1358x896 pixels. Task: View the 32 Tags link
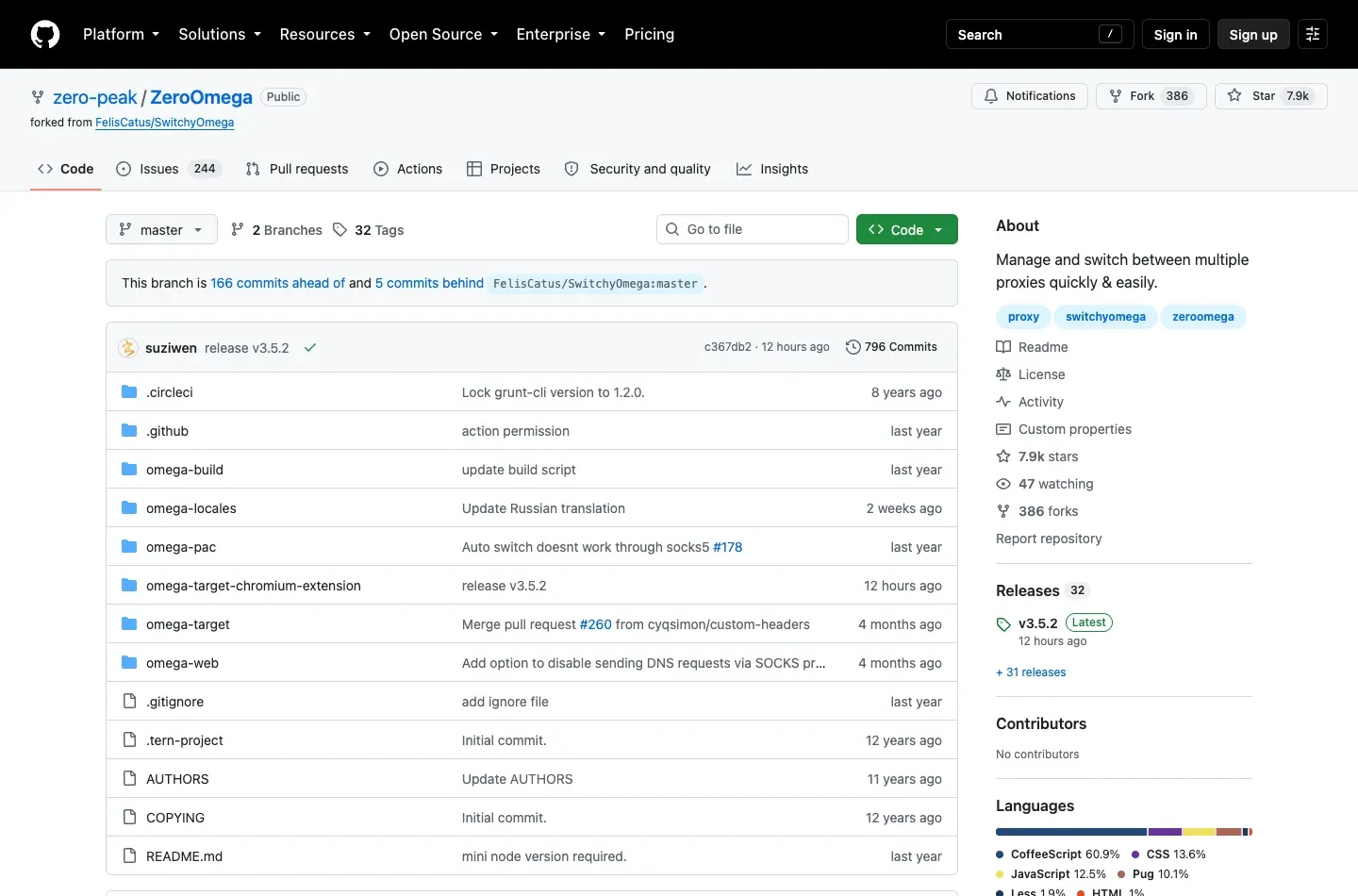tap(368, 230)
